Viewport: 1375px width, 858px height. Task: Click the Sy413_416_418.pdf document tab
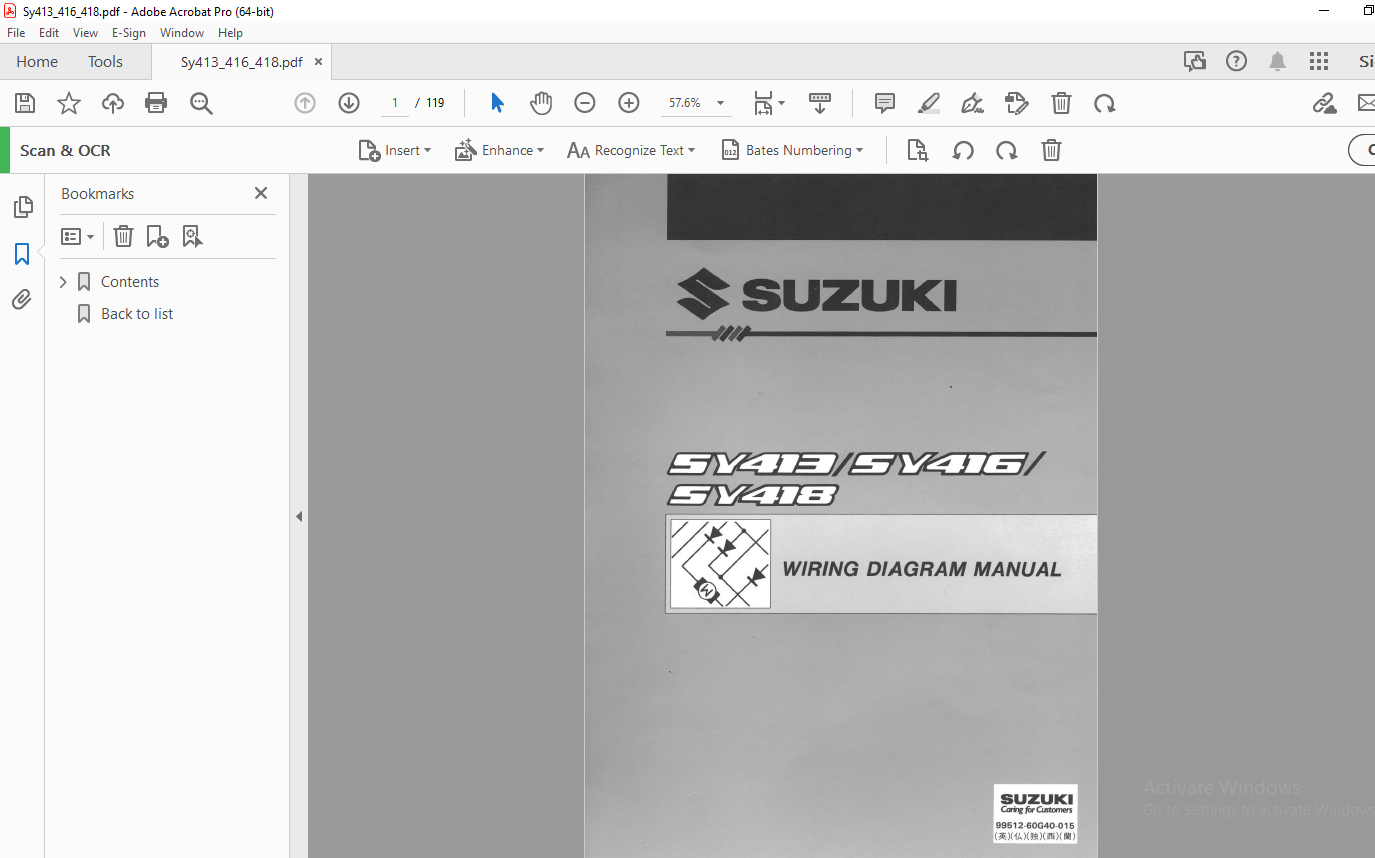click(x=241, y=62)
